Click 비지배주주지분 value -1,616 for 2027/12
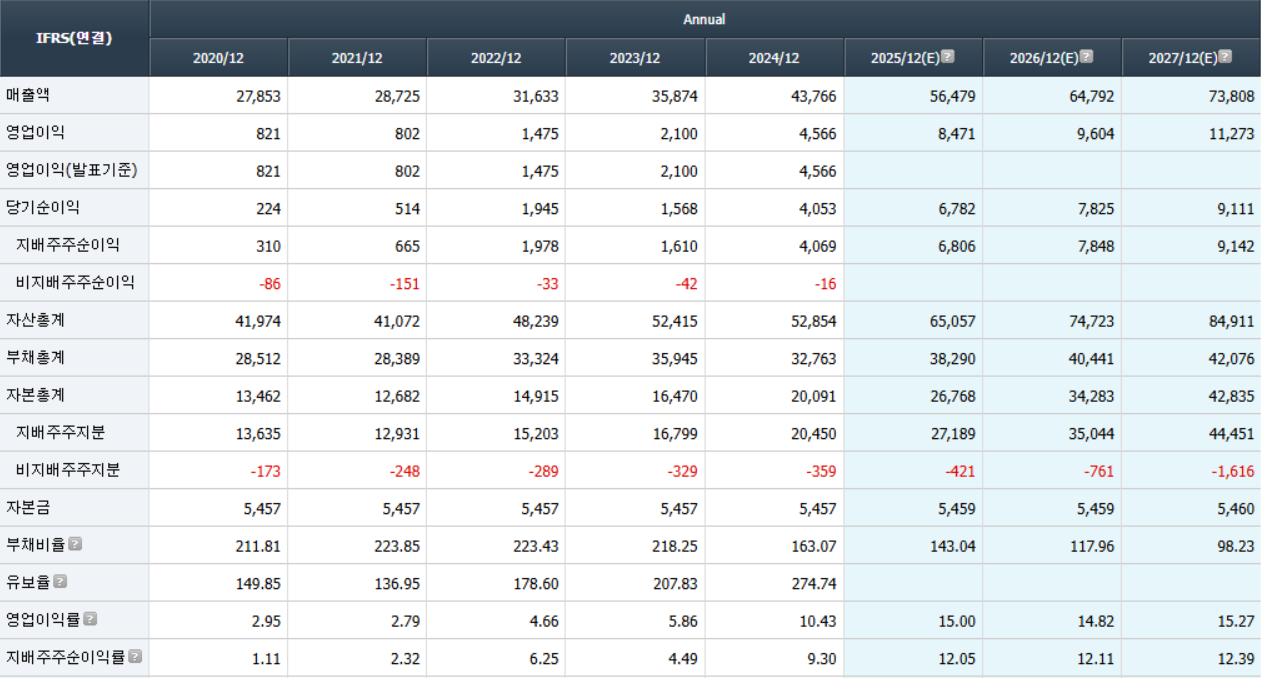Image resolution: width=1261 pixels, height=678 pixels. 1232,471
